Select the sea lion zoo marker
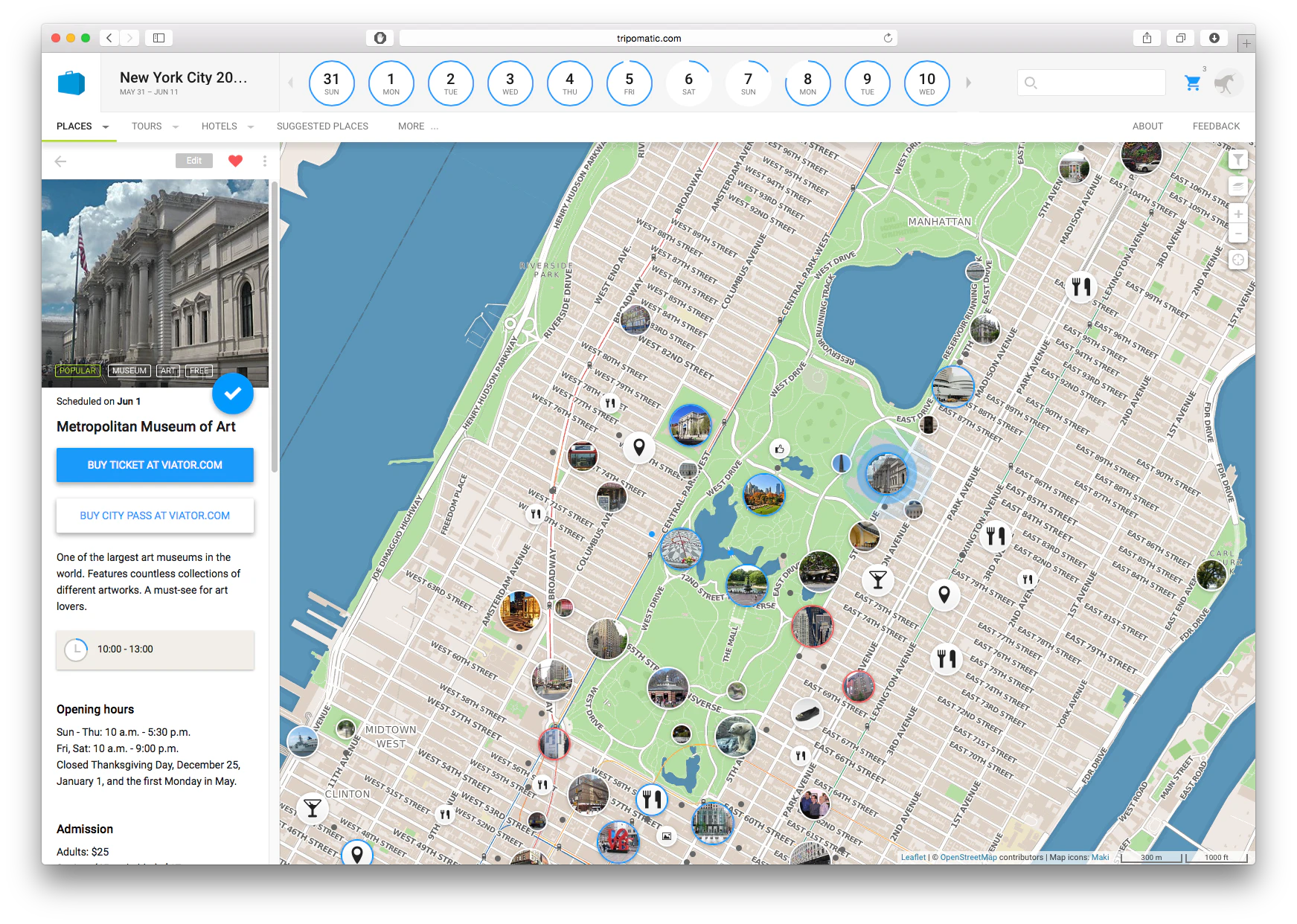This screenshot has height=924, width=1297. 735,736
